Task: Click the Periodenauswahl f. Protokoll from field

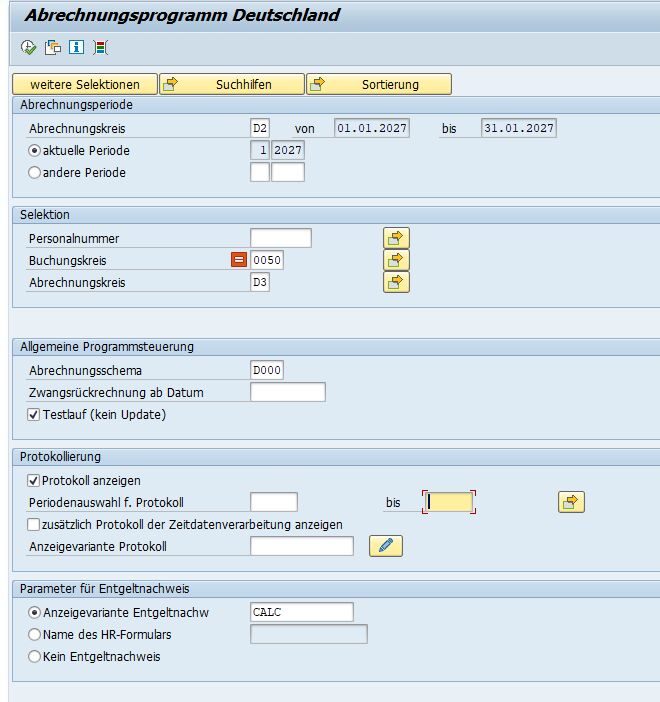Action: tap(274, 502)
